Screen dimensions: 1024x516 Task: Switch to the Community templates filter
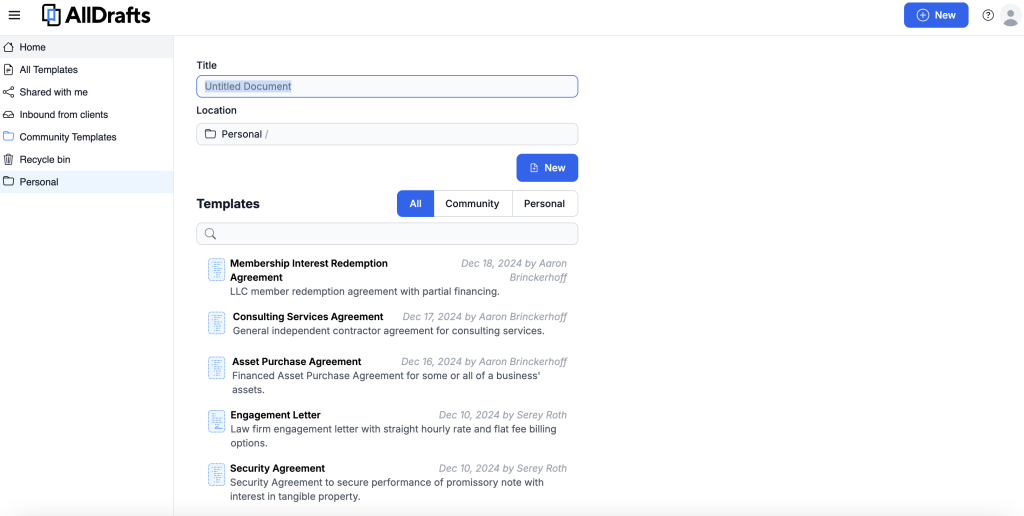(472, 204)
